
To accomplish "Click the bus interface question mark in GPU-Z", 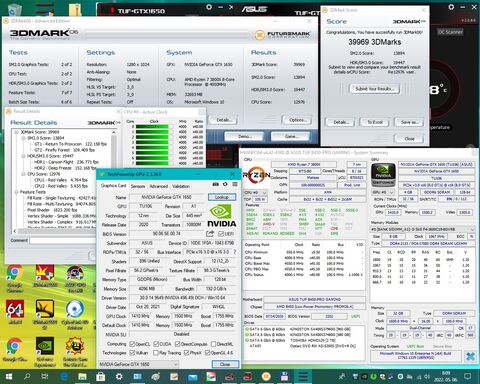I will 235,252.
